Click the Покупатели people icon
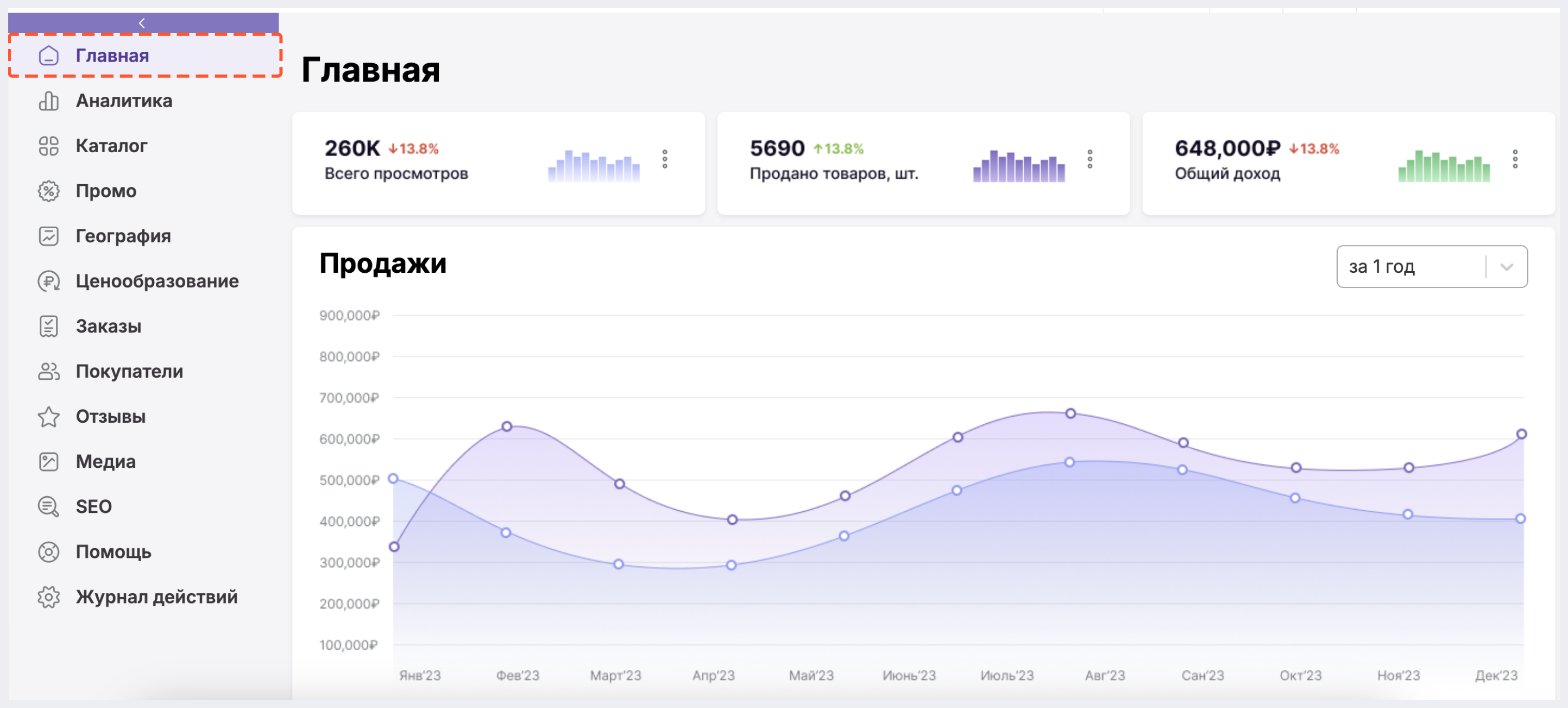The image size is (1568, 708). tap(49, 371)
